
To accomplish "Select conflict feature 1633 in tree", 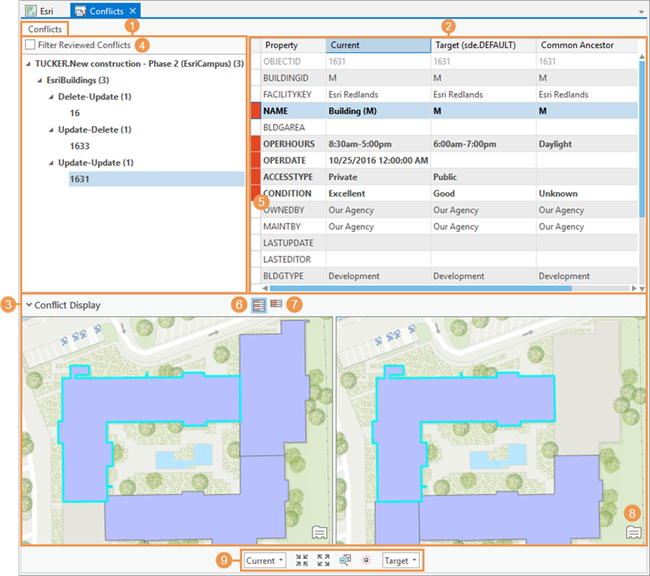I will pyautogui.click(x=80, y=146).
